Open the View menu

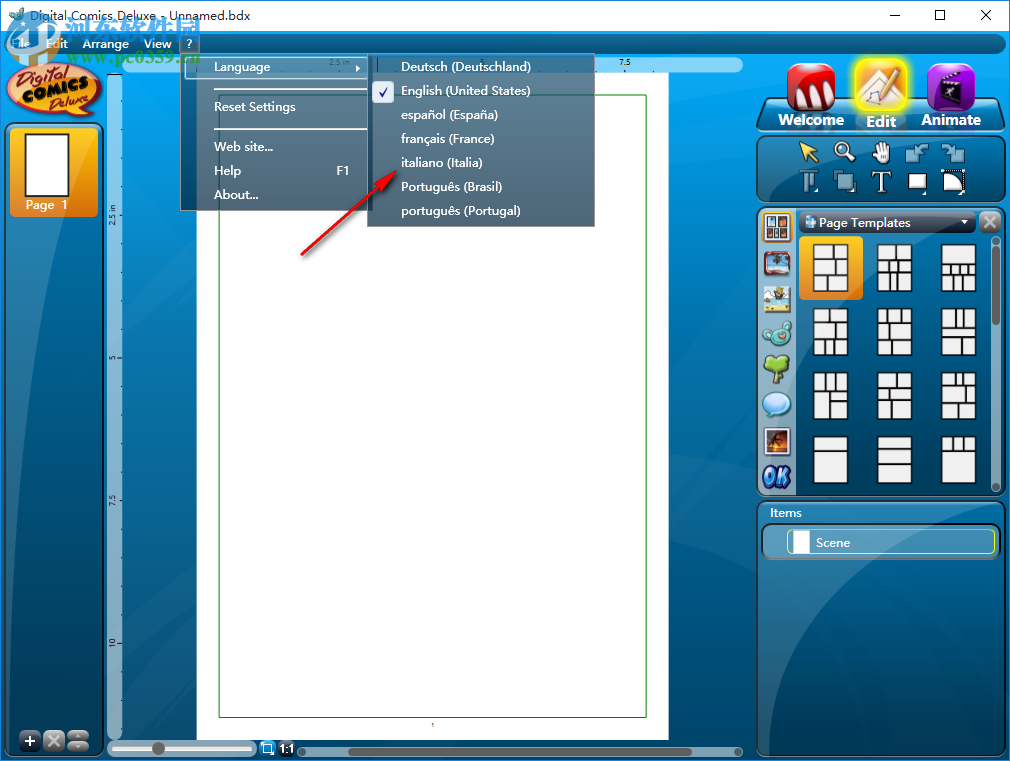point(158,44)
